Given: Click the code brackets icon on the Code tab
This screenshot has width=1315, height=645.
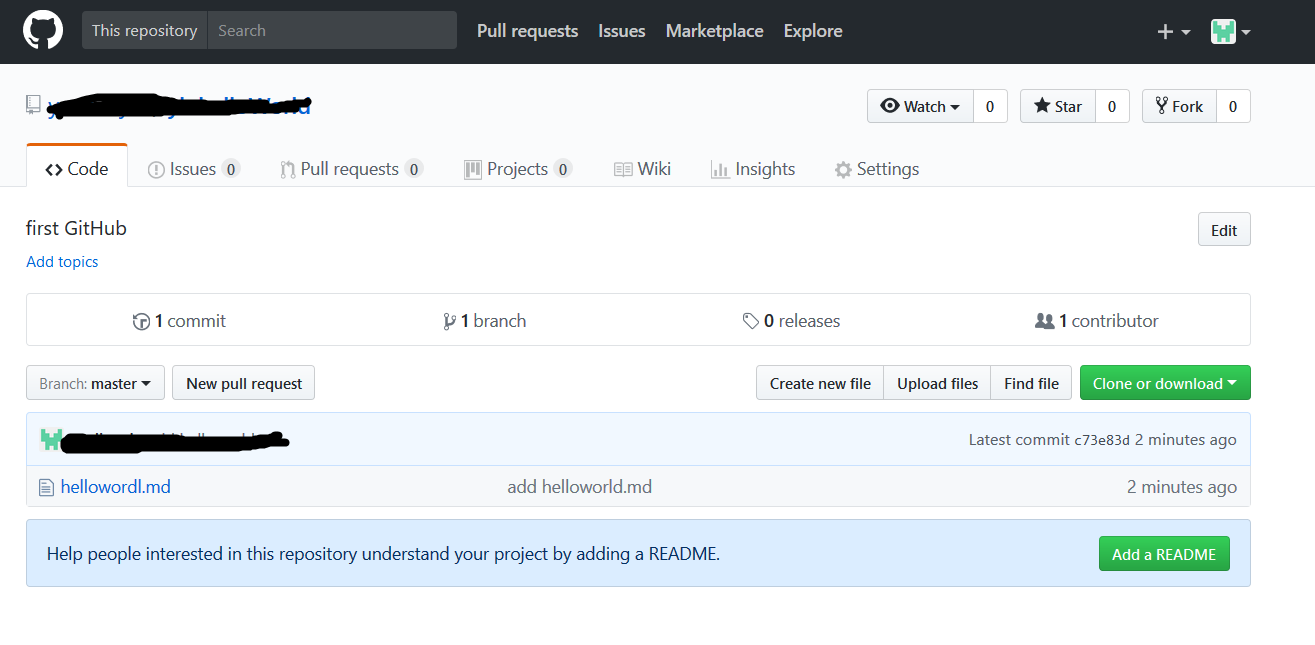Looking at the screenshot, I should 54,170.
